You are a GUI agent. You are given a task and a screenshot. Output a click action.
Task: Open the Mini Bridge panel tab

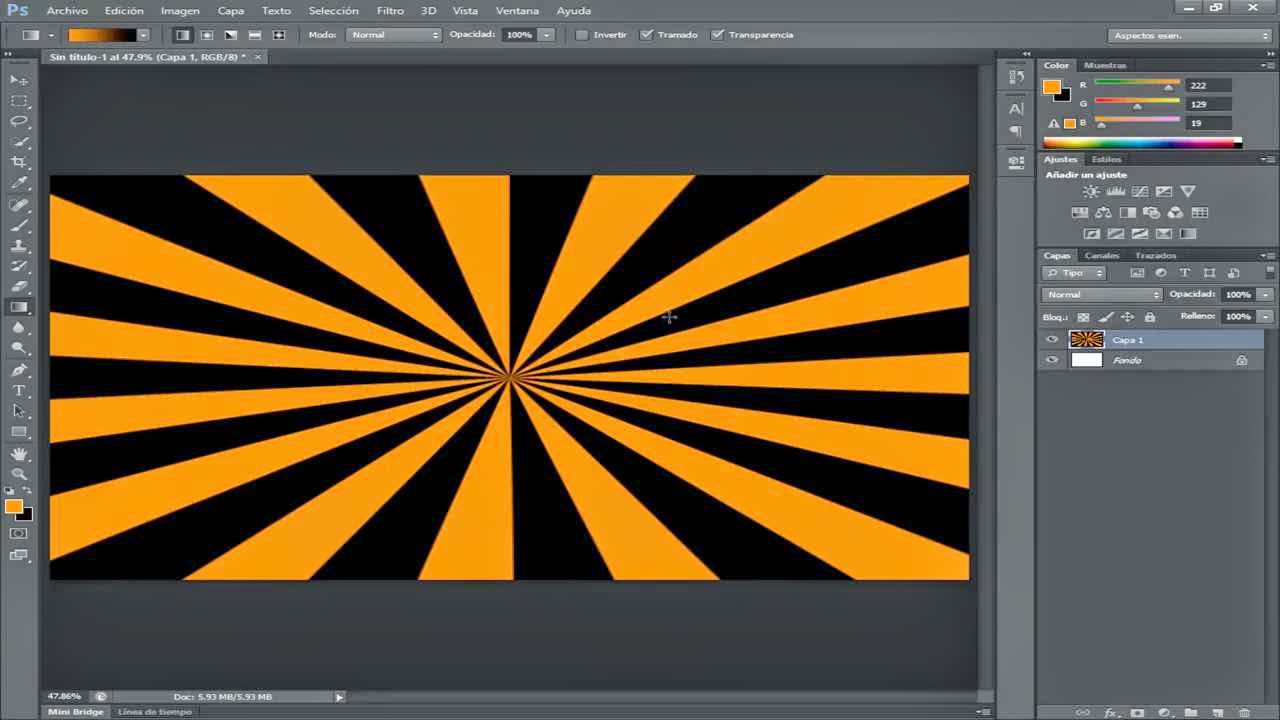[x=77, y=712]
